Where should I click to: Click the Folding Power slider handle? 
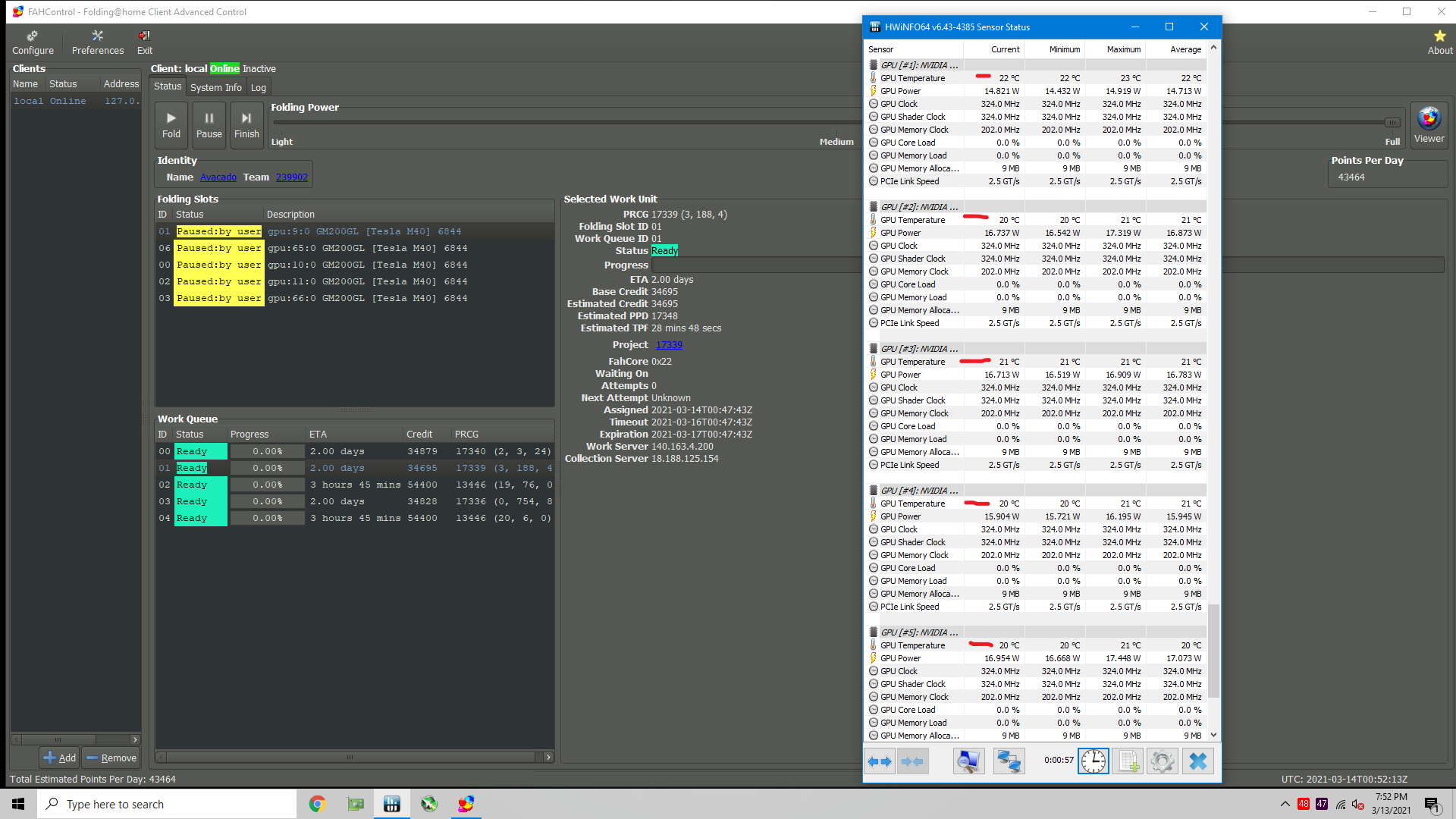tap(1392, 122)
